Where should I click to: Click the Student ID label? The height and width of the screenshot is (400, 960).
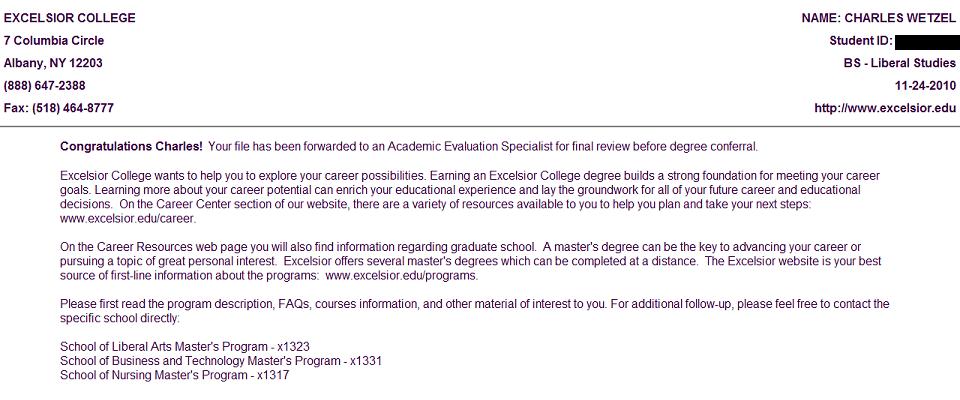pos(860,41)
